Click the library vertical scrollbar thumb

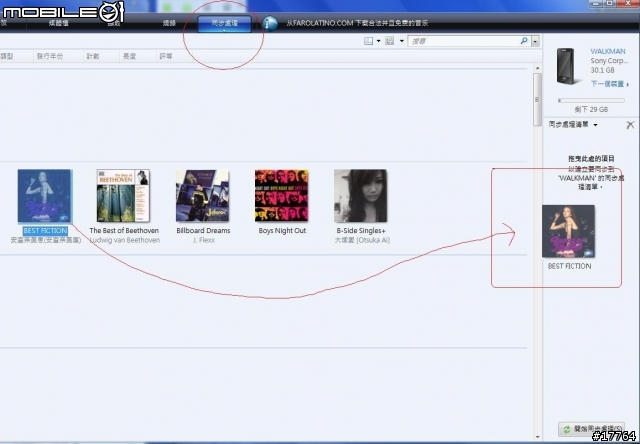click(538, 100)
